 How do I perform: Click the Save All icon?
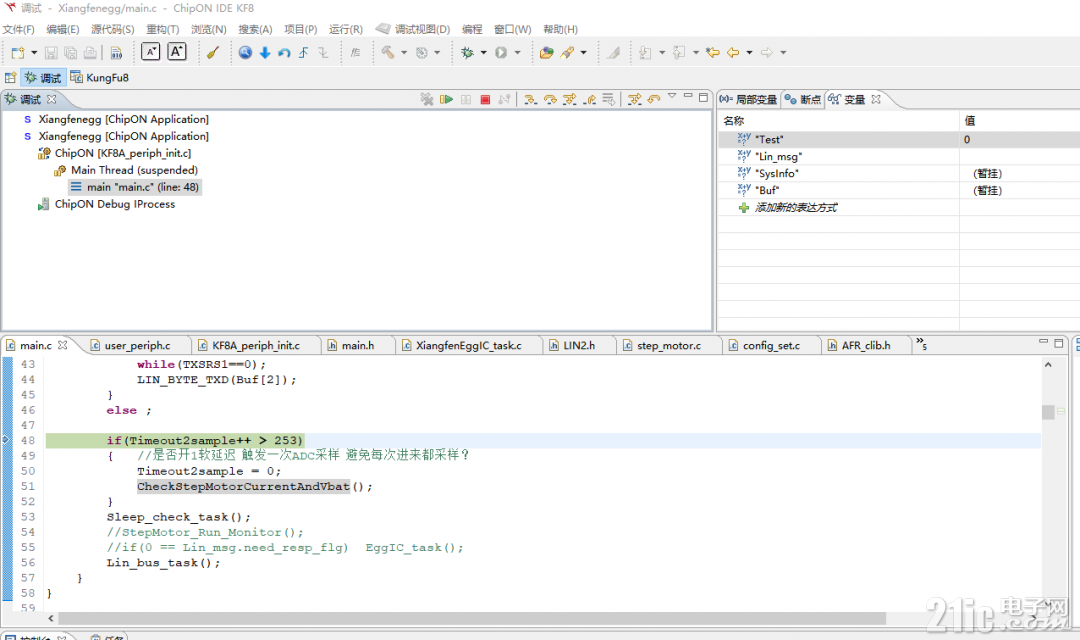70,52
